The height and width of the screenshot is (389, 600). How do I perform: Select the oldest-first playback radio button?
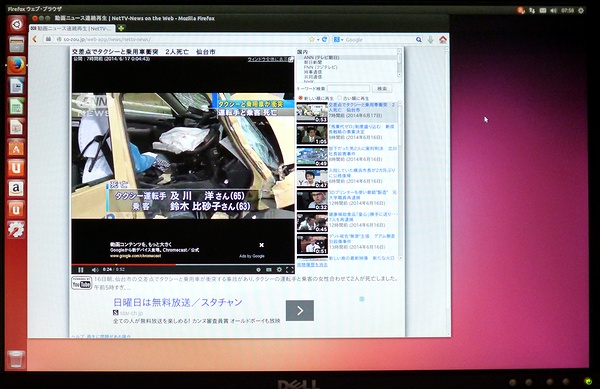coord(339,98)
